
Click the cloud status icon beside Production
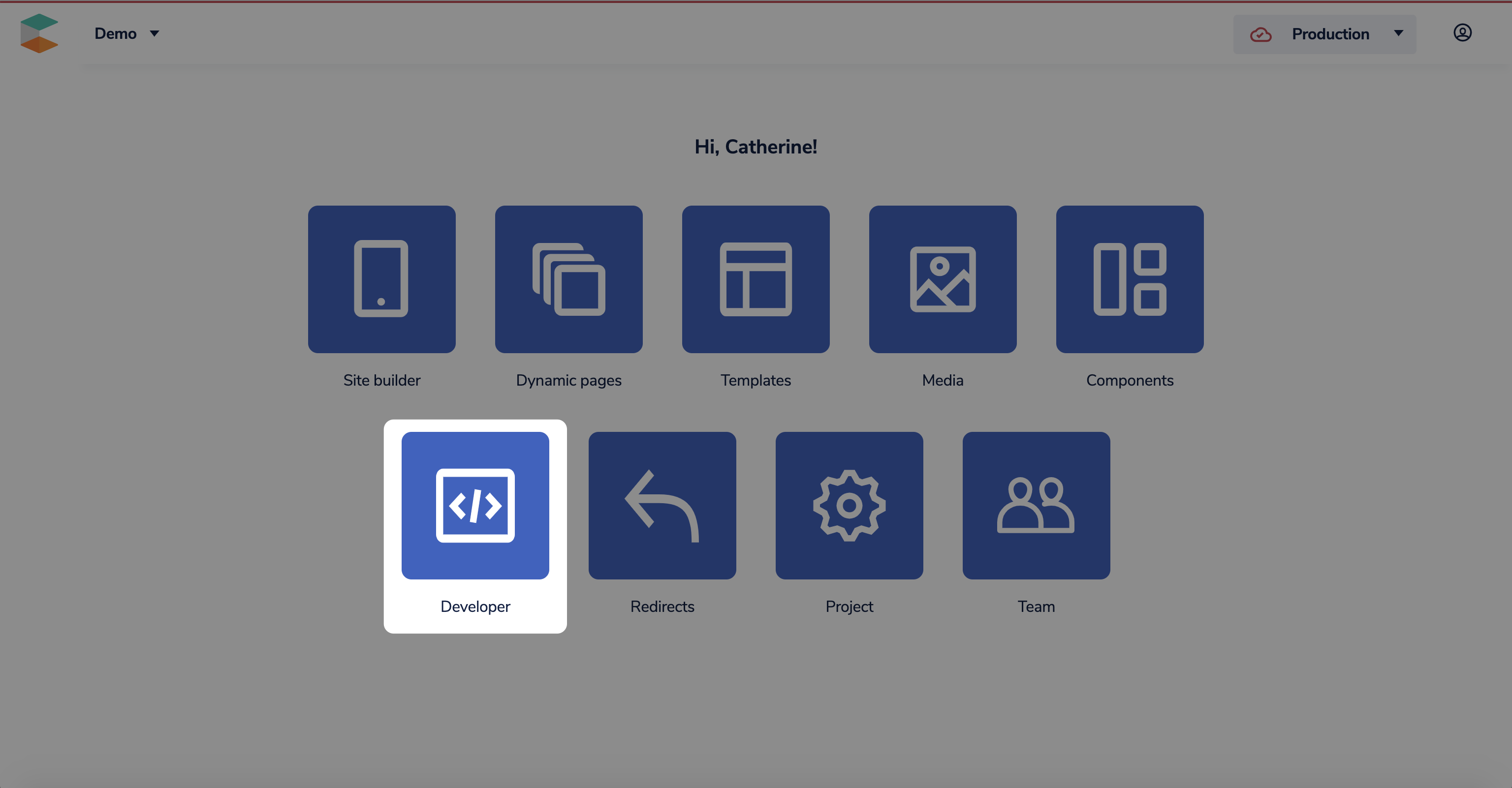(x=1260, y=34)
